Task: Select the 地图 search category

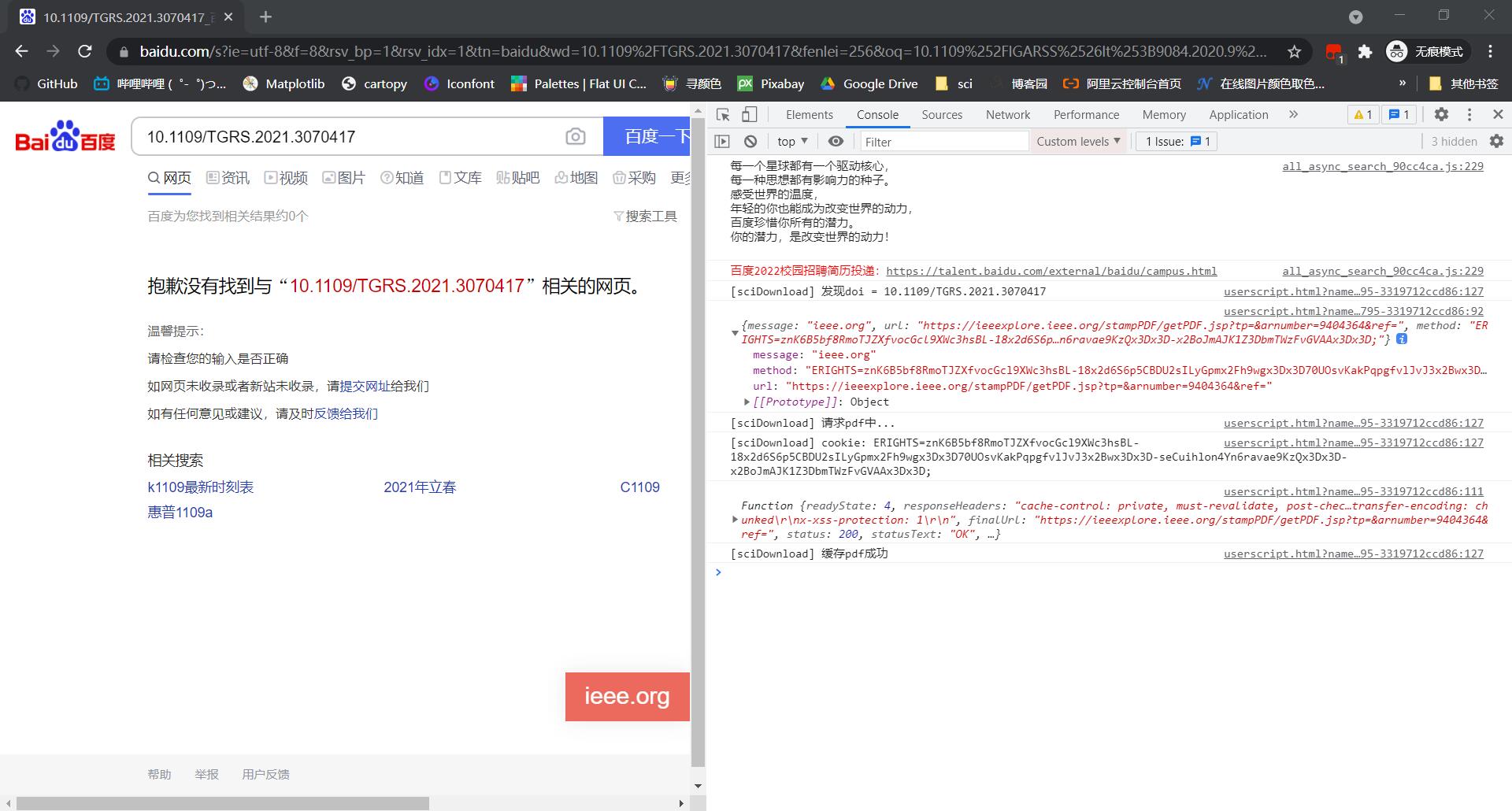Action: coord(576,178)
